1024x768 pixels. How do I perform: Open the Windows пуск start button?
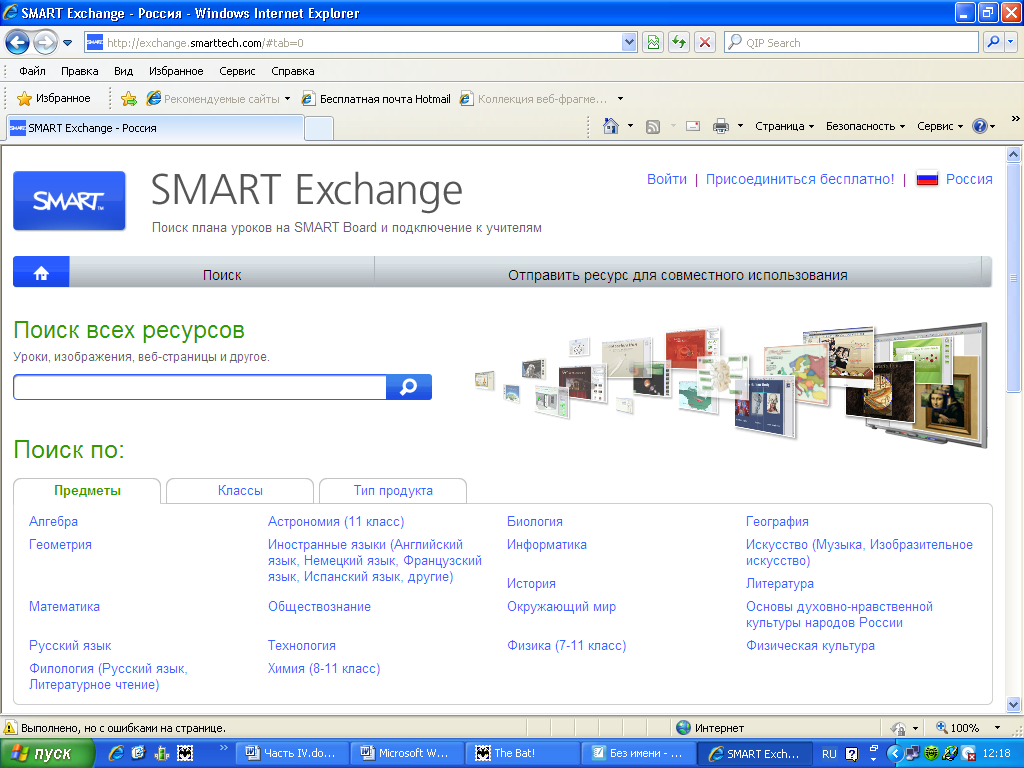click(46, 754)
